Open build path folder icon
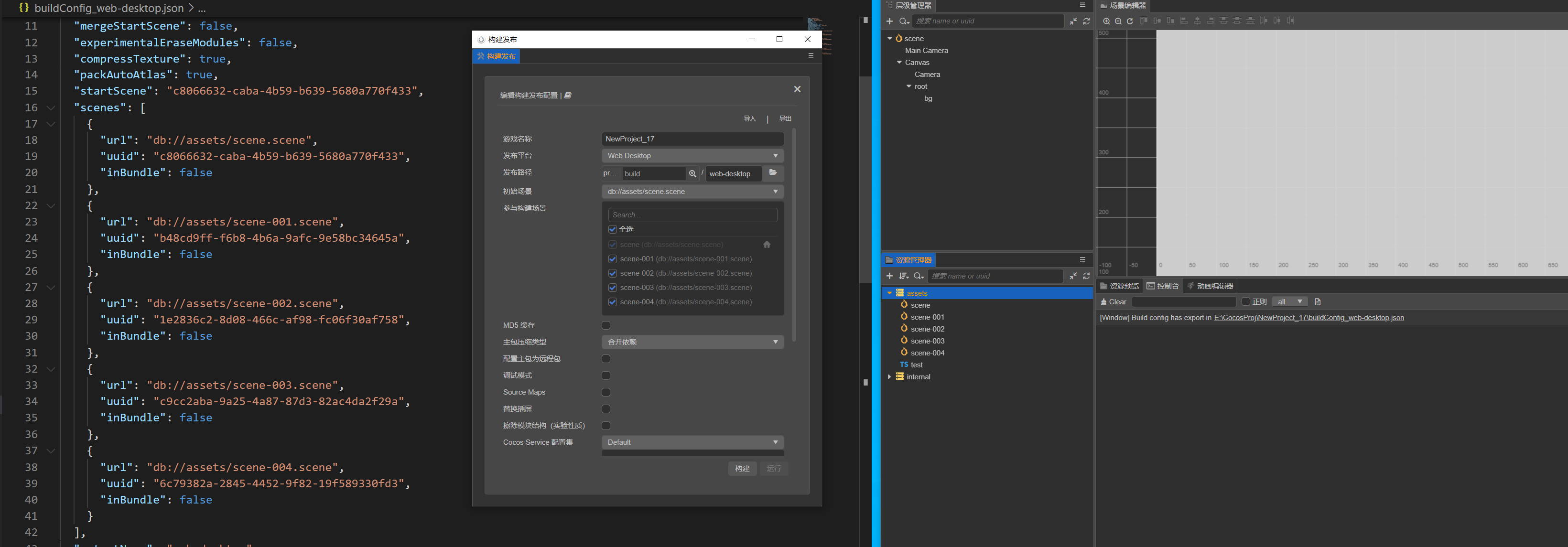1568x547 pixels. point(773,173)
